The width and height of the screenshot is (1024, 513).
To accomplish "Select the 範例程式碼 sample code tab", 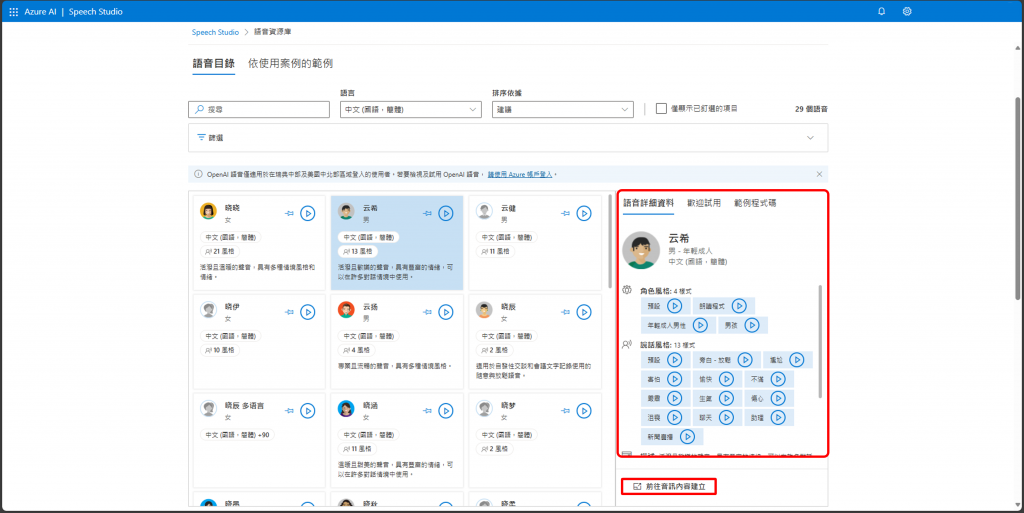I will 755,203.
